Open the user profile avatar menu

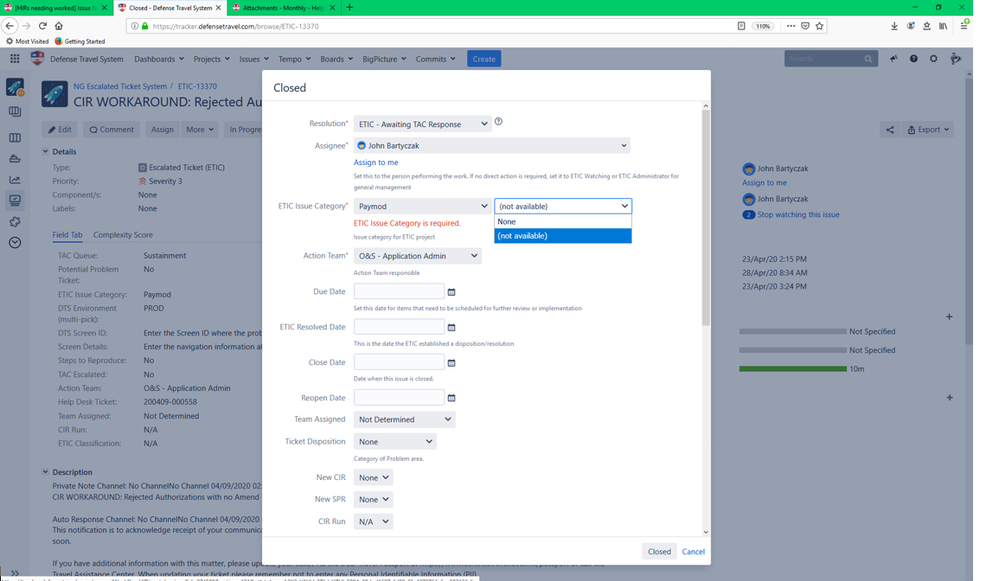(956, 59)
